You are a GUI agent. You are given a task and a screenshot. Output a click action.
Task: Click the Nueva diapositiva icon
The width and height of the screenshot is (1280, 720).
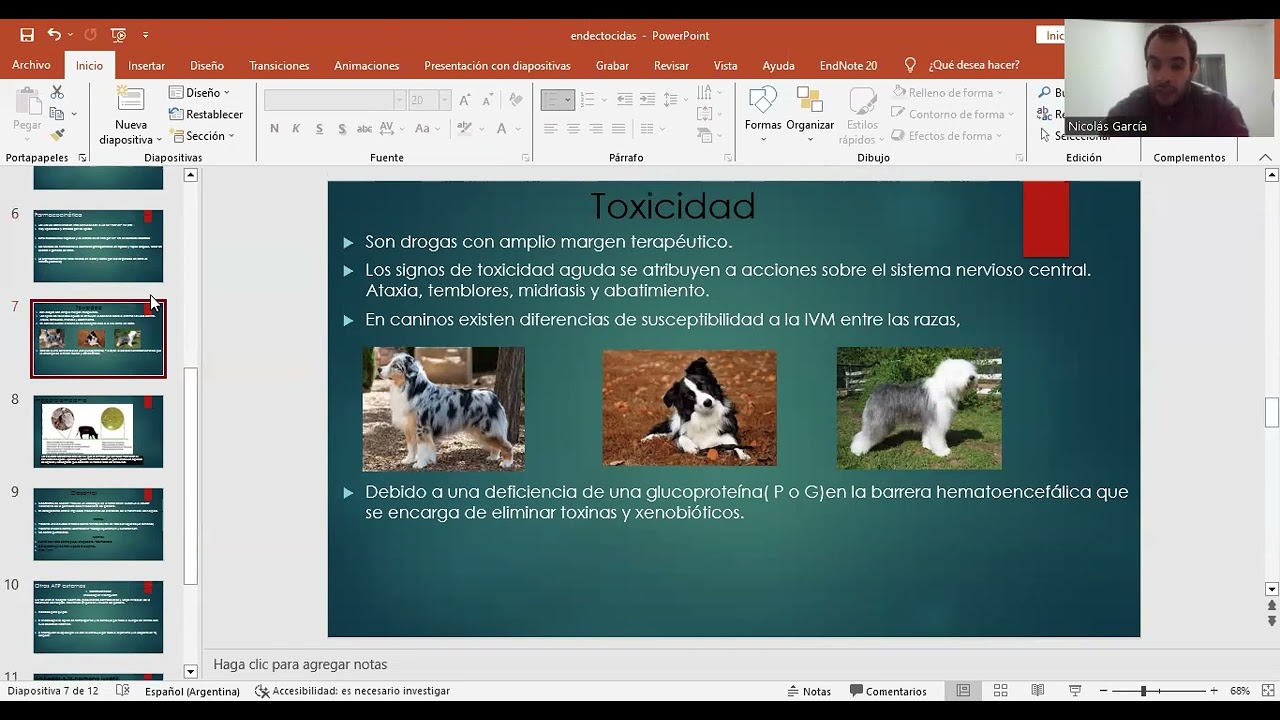[x=130, y=100]
